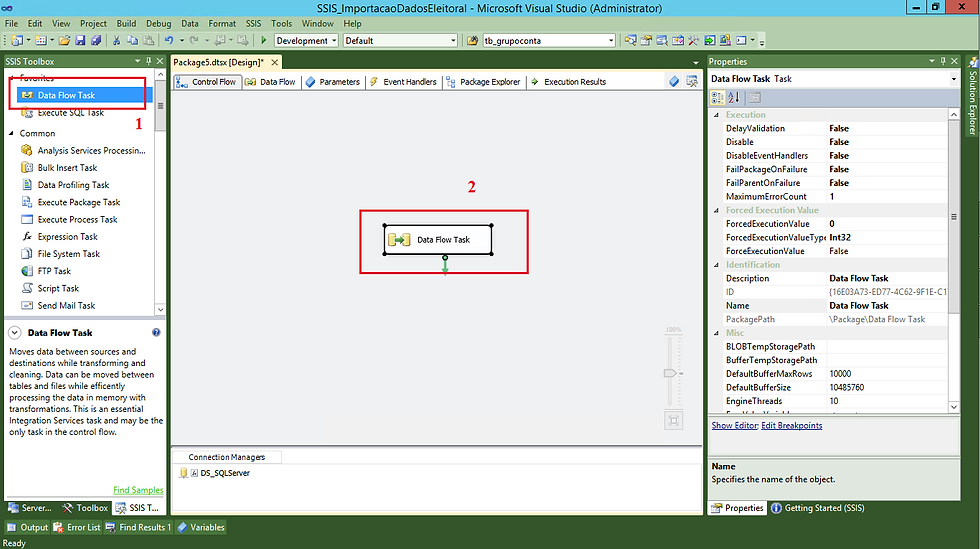980x549 pixels.
Task: Click the Toolbox hammer-and-wrench toolbar icon
Action: tap(694, 41)
